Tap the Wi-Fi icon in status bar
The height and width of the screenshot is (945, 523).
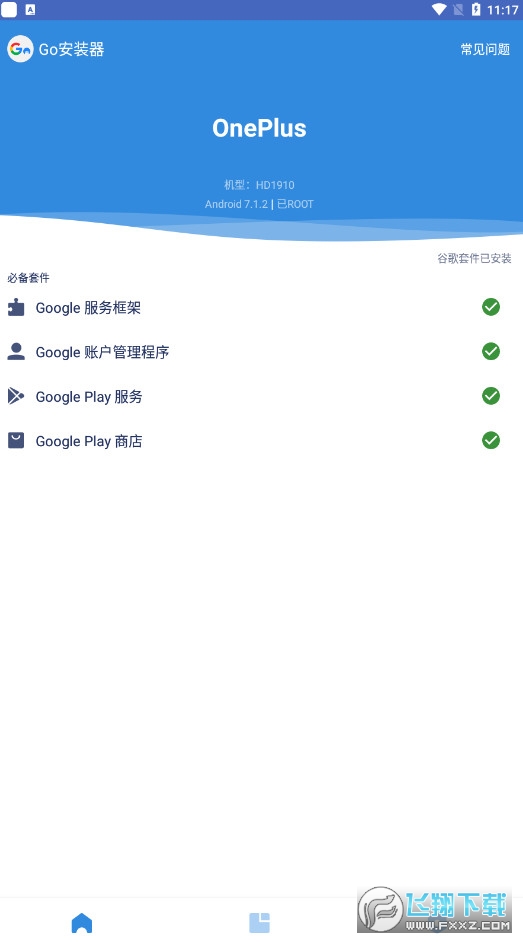point(439,9)
